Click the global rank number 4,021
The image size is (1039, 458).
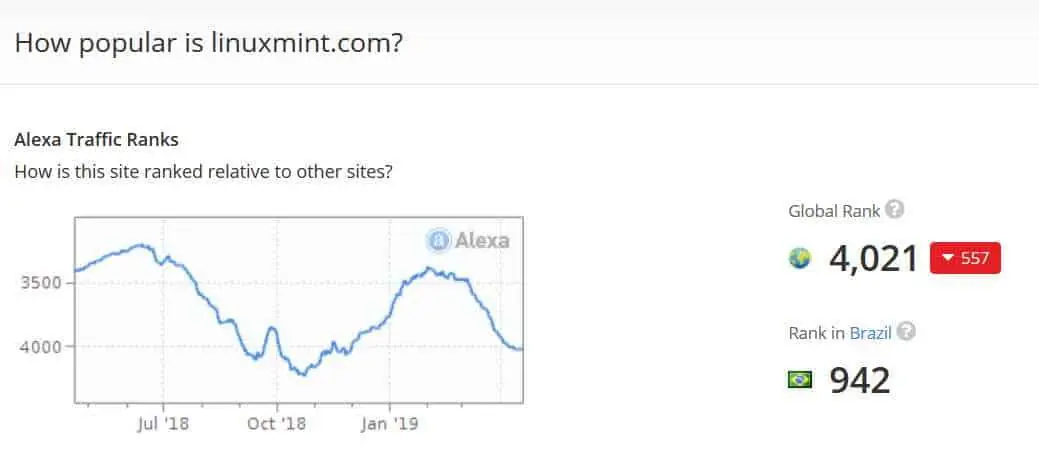pos(873,258)
